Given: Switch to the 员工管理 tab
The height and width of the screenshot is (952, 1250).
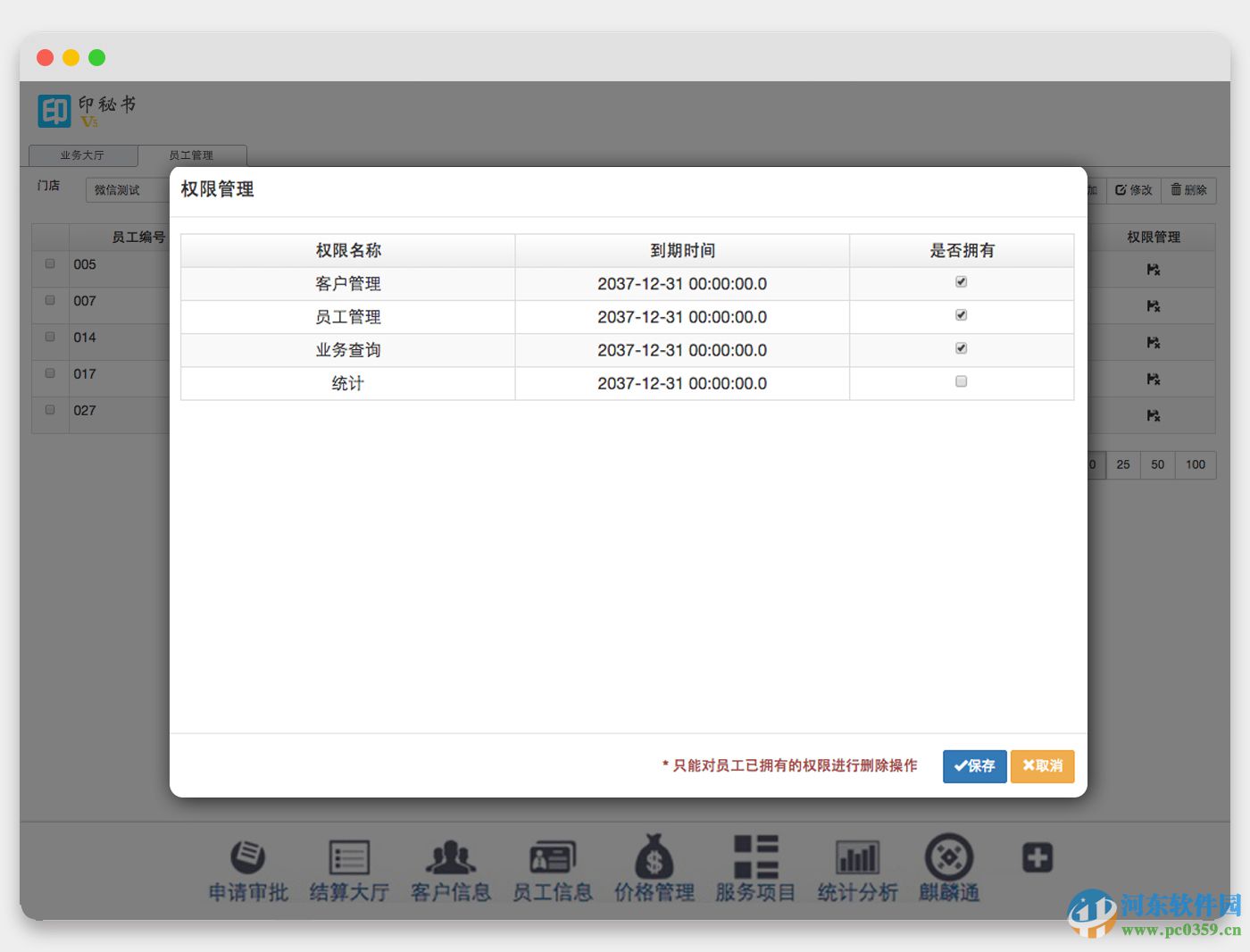Looking at the screenshot, I should (194, 154).
